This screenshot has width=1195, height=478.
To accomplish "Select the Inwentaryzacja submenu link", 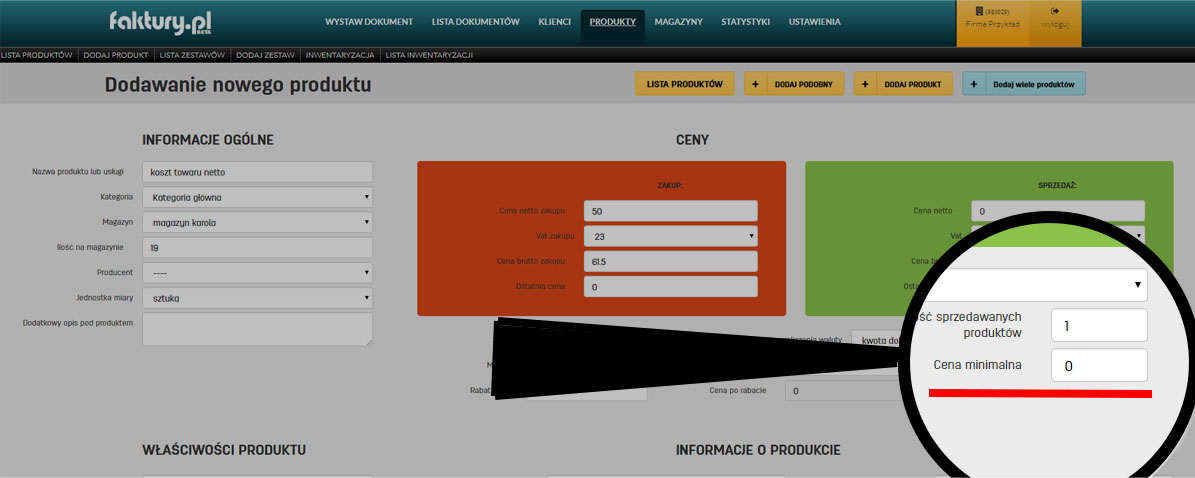I will (x=340, y=54).
